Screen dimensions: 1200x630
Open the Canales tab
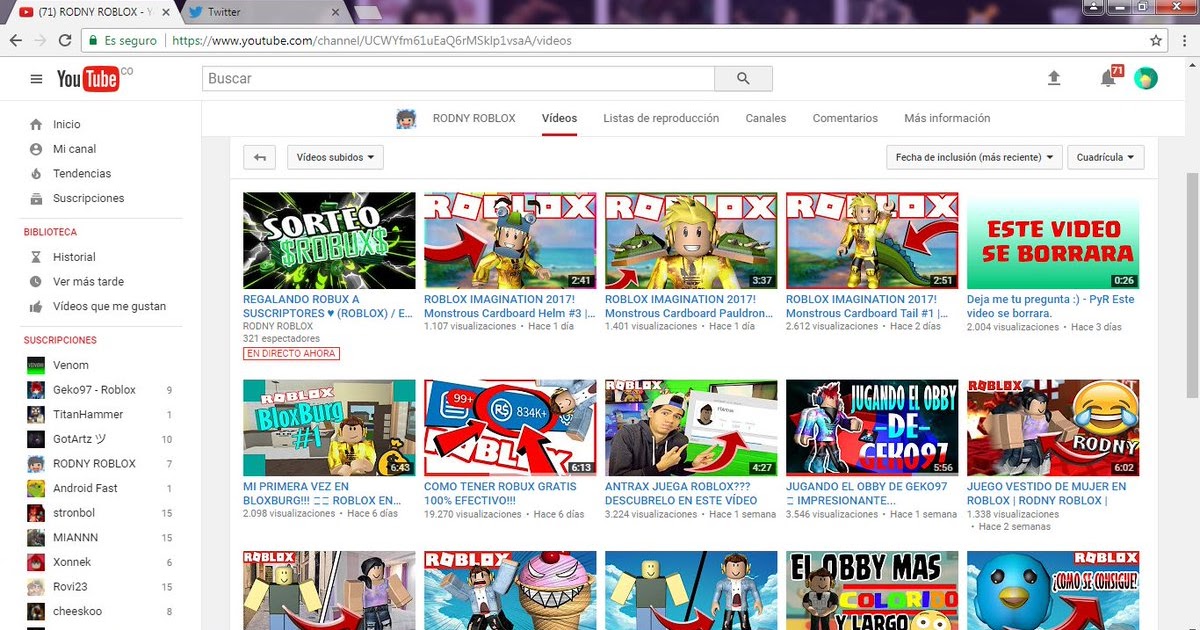[x=766, y=118]
